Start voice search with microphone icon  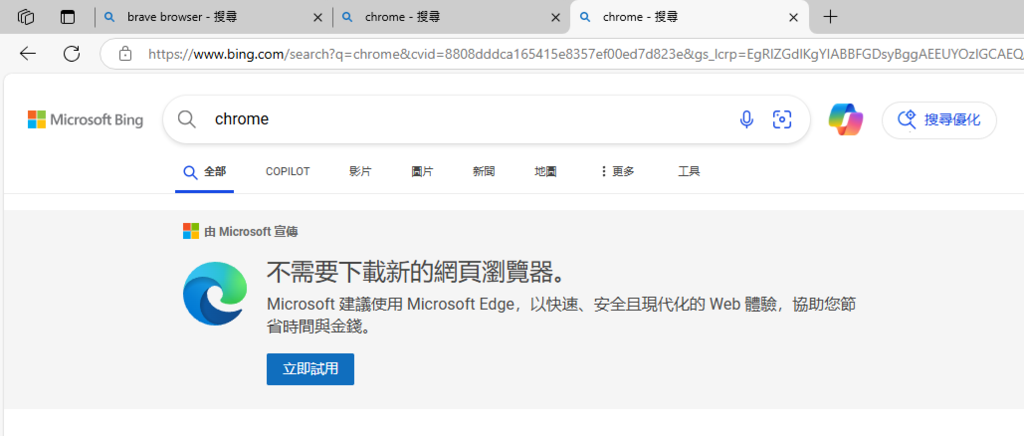pos(746,119)
